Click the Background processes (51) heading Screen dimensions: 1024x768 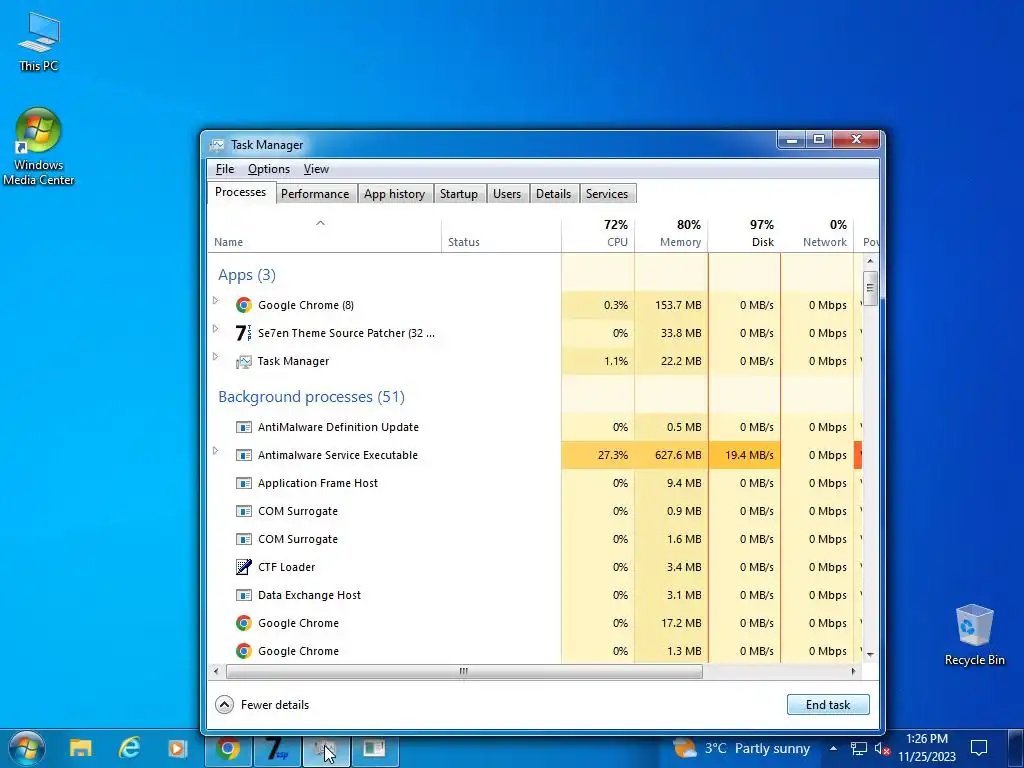(312, 397)
